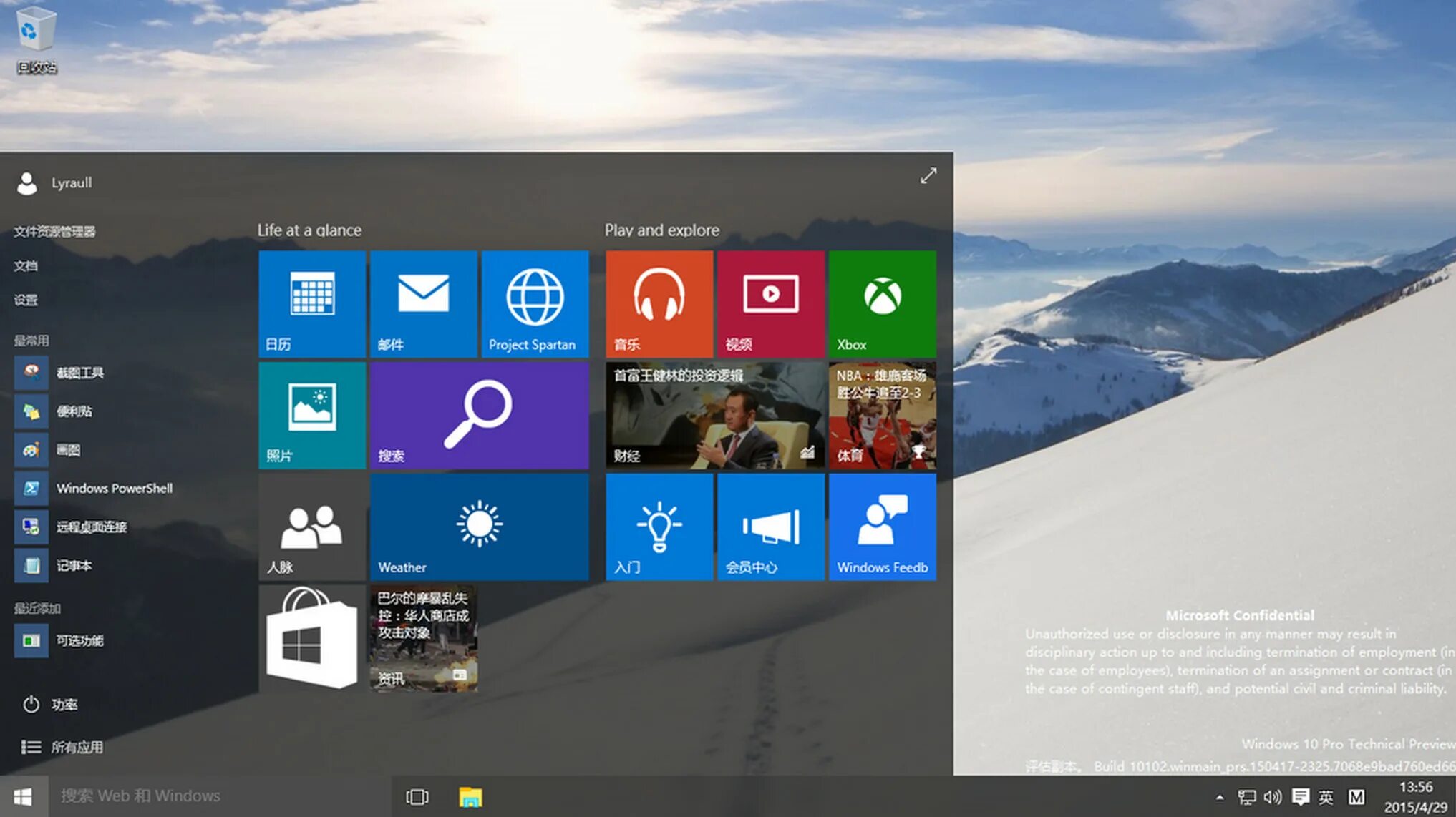Open Task View on the taskbar
The height and width of the screenshot is (817, 1456).
pyautogui.click(x=417, y=796)
